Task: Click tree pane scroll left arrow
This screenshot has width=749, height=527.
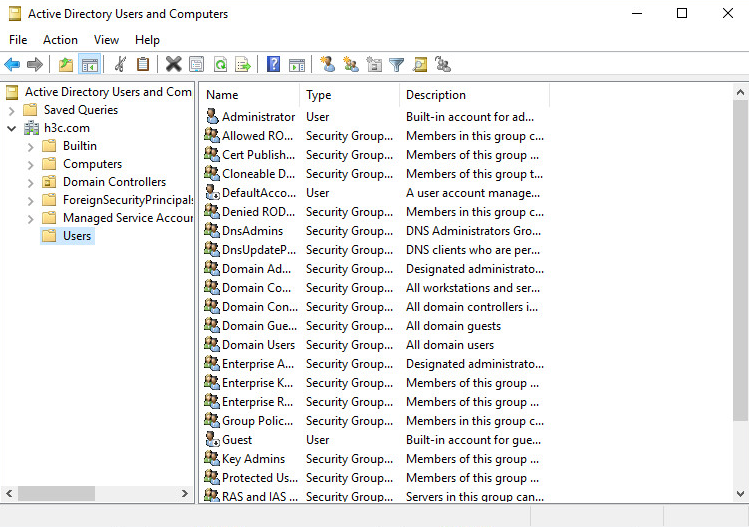Action: click(9, 493)
